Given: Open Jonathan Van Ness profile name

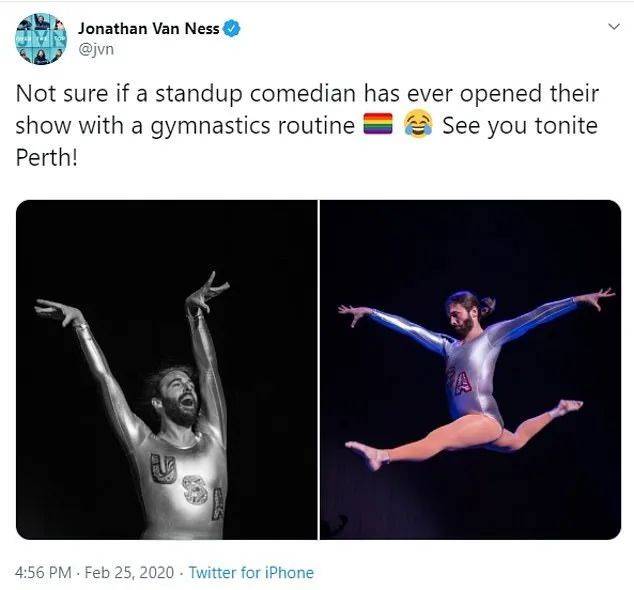Looking at the screenshot, I should (x=149, y=29).
